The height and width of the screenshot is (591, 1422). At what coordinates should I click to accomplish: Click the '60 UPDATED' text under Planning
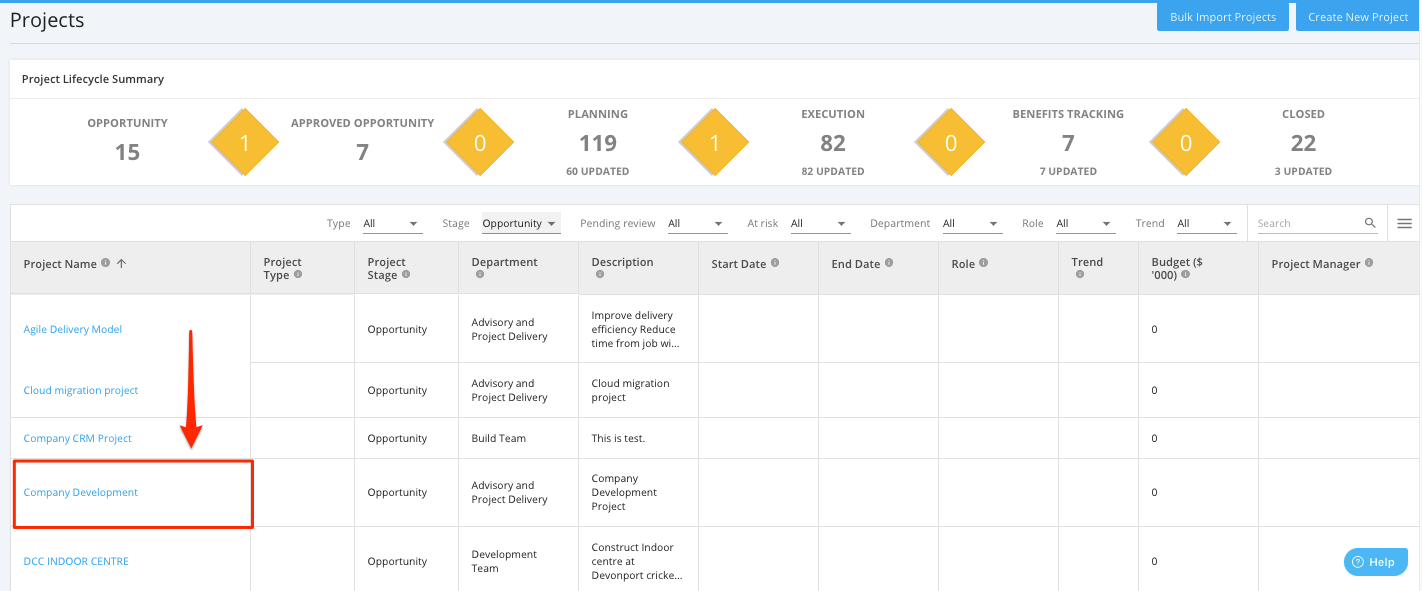[598, 171]
